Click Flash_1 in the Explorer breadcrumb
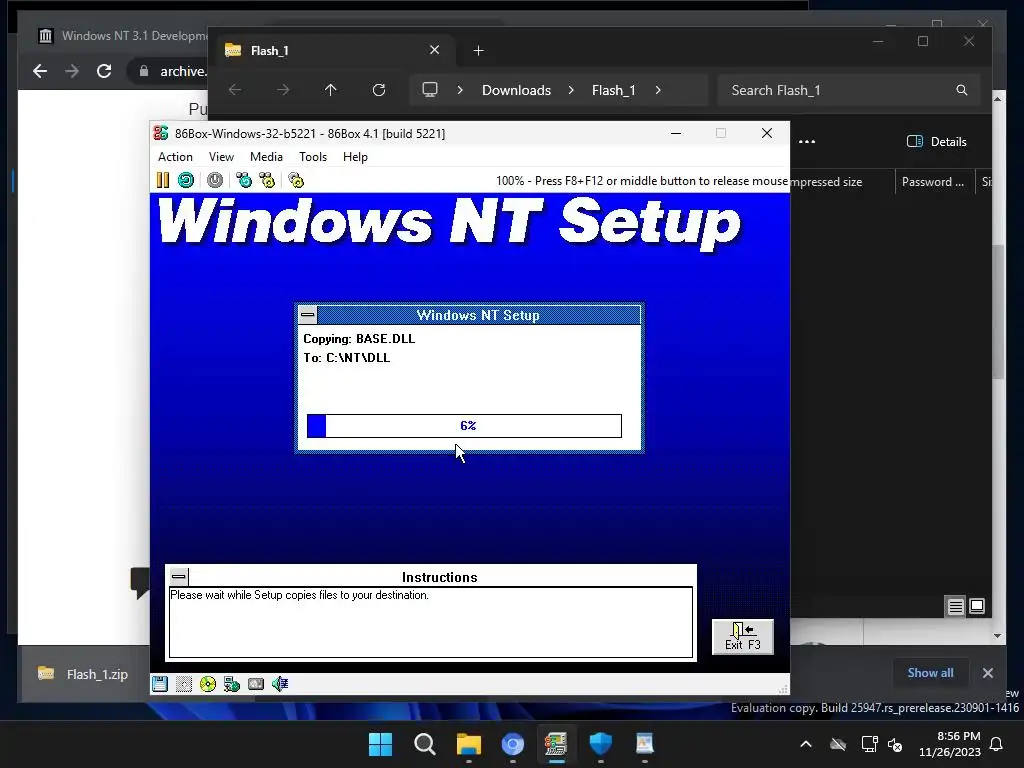The image size is (1024, 768). click(x=614, y=90)
